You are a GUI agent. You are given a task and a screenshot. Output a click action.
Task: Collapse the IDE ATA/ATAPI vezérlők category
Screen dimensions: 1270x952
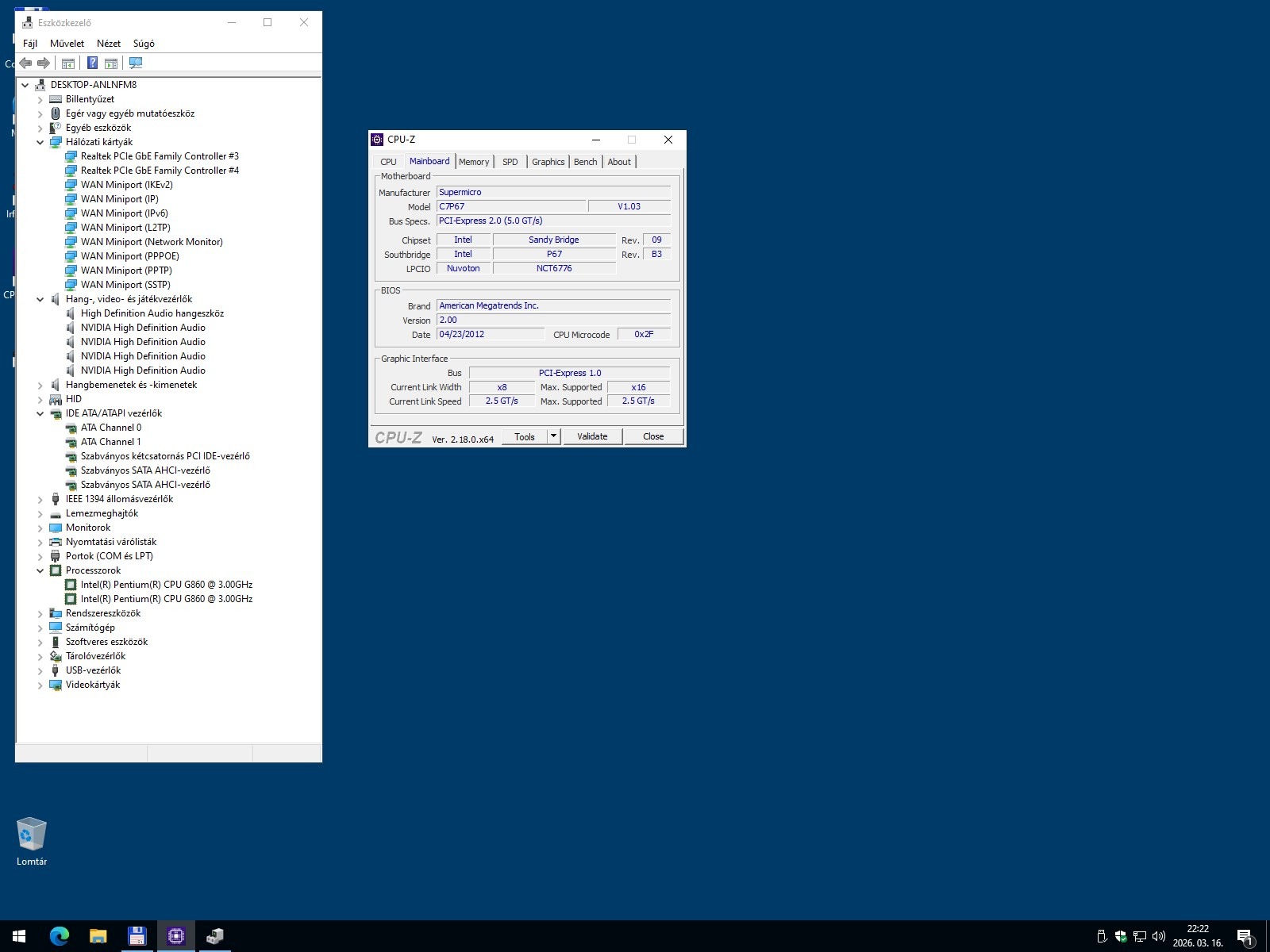[x=40, y=413]
